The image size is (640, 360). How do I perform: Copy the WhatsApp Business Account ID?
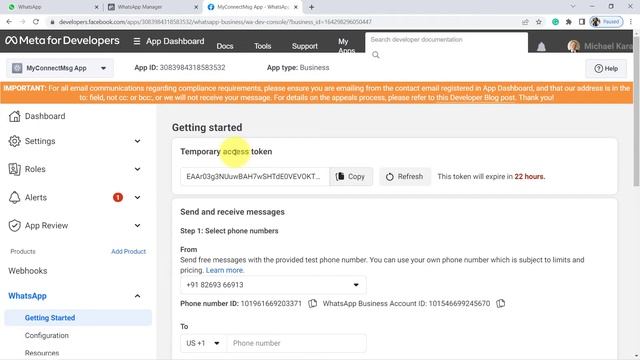pyautogui.click(x=501, y=303)
